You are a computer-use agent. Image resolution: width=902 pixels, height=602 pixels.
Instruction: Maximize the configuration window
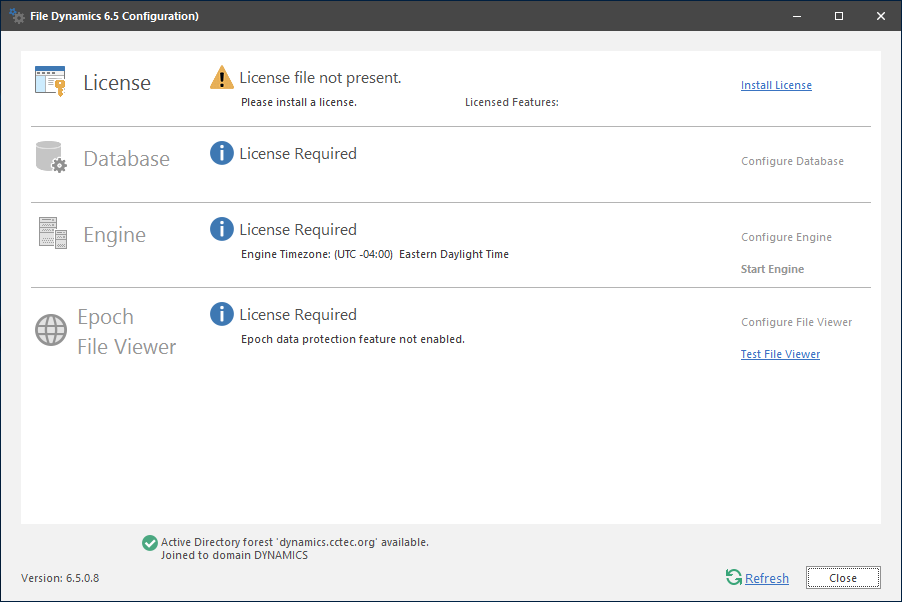pyautogui.click(x=839, y=16)
